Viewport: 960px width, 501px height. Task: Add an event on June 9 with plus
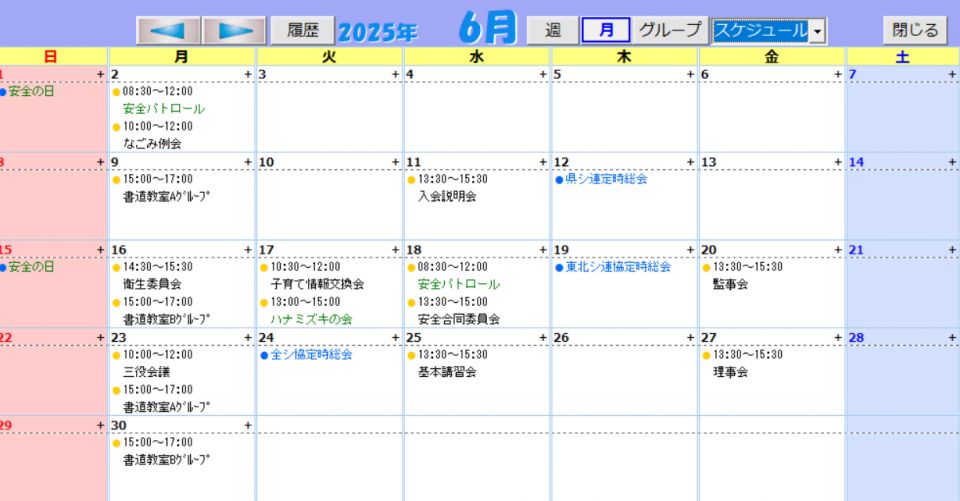(248, 162)
